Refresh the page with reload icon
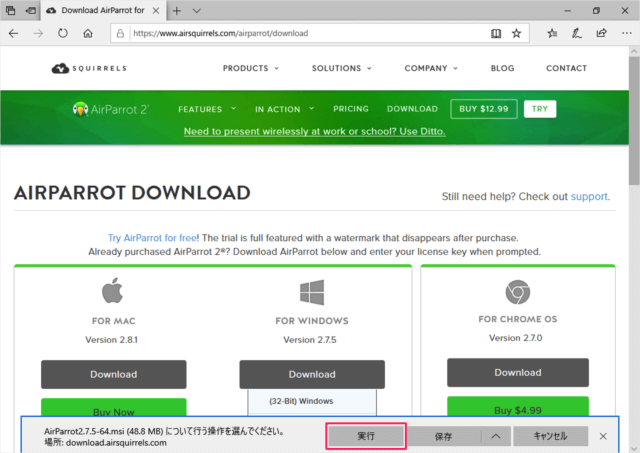This screenshot has height=453, width=640. tap(63, 33)
